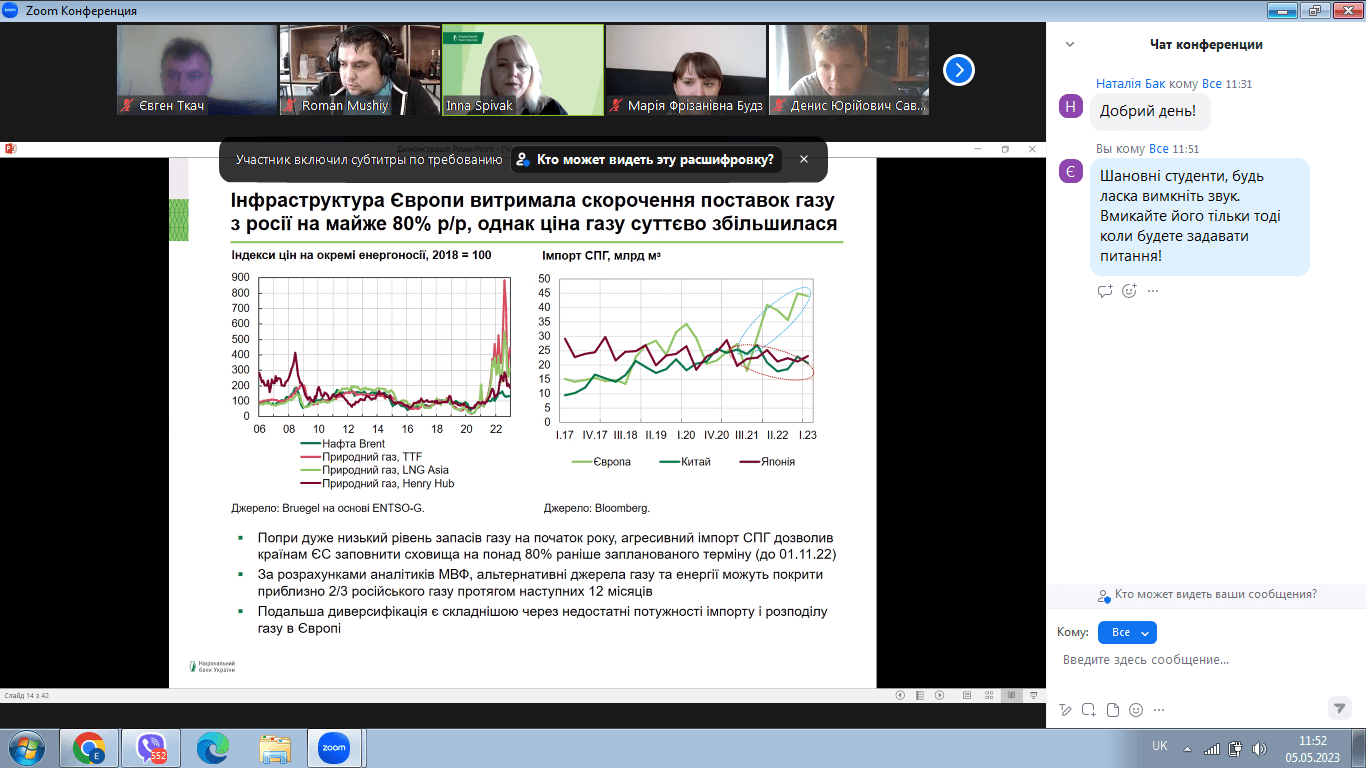Open Windows Explorer from taskbar
The width and height of the screenshot is (1366, 768).
pyautogui.click(x=273, y=748)
